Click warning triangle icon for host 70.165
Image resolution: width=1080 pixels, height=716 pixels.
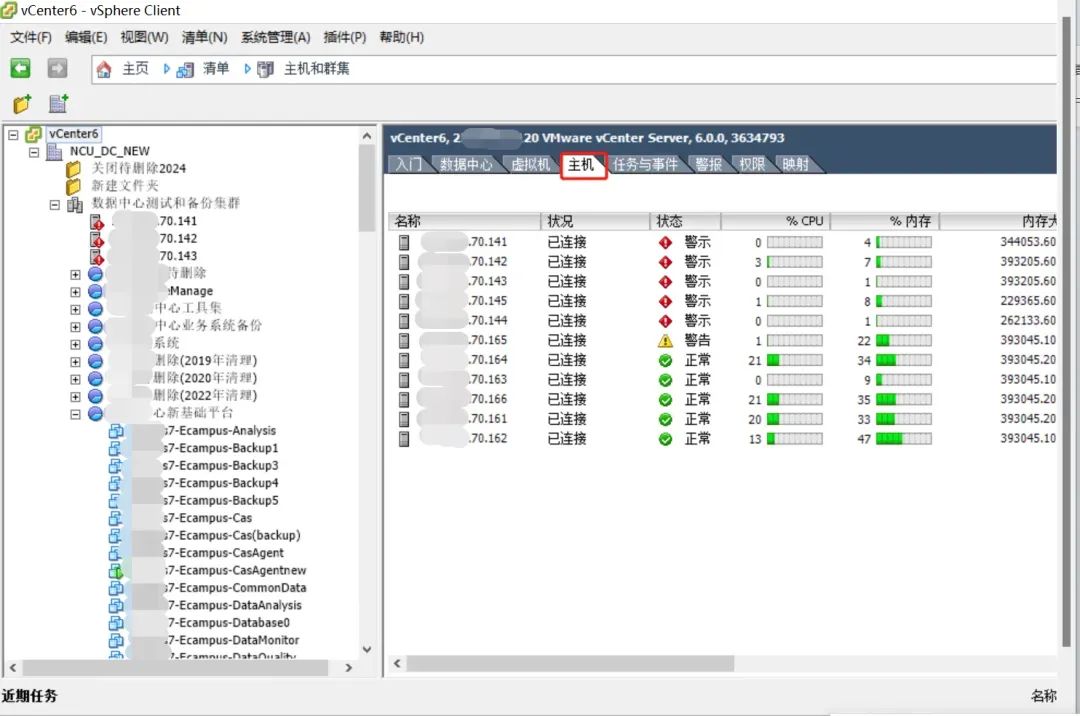pos(665,341)
